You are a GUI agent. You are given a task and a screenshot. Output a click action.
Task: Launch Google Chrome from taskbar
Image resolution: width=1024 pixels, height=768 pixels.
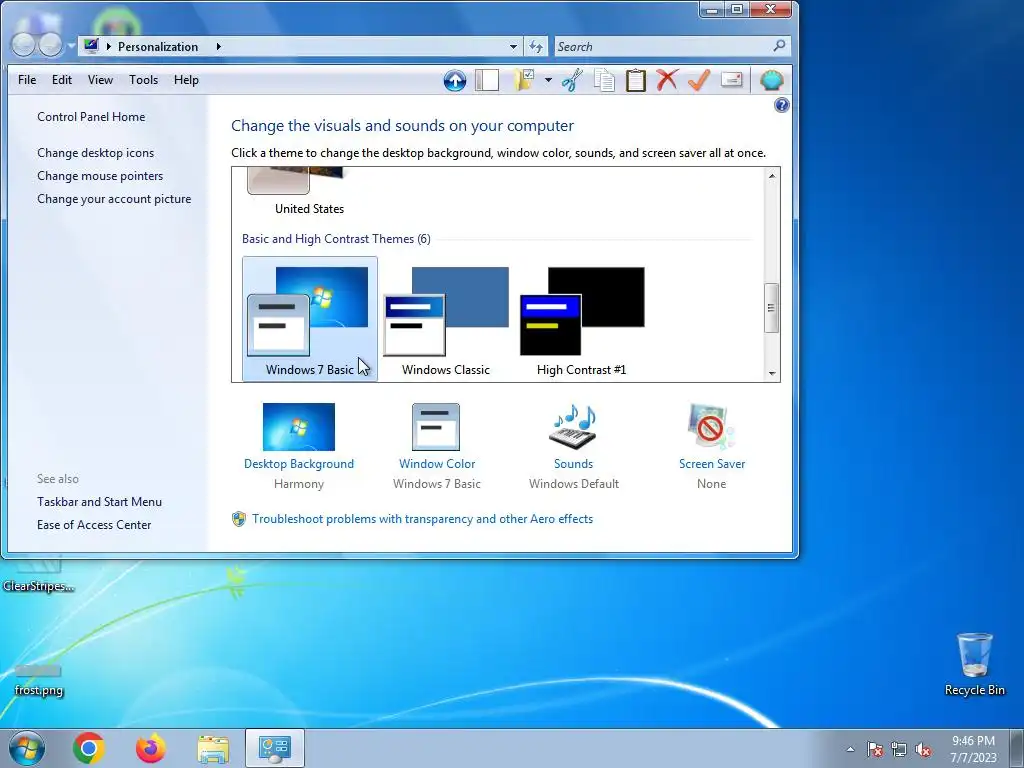coord(89,748)
